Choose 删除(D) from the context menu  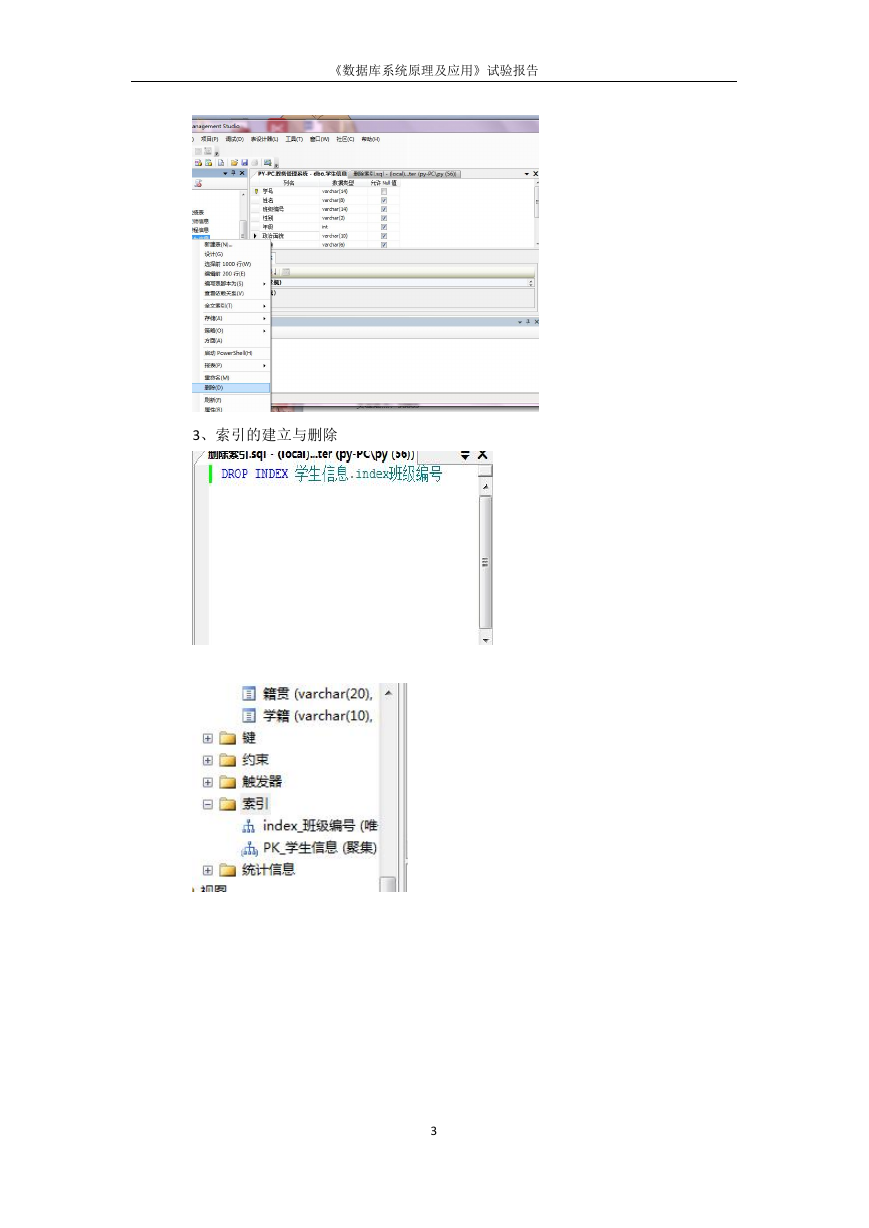[231, 388]
